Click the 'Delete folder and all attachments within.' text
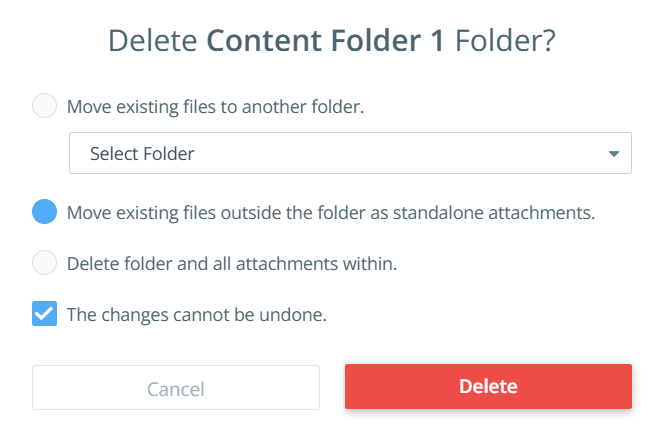Image resolution: width=660 pixels, height=433 pixels. [232, 264]
